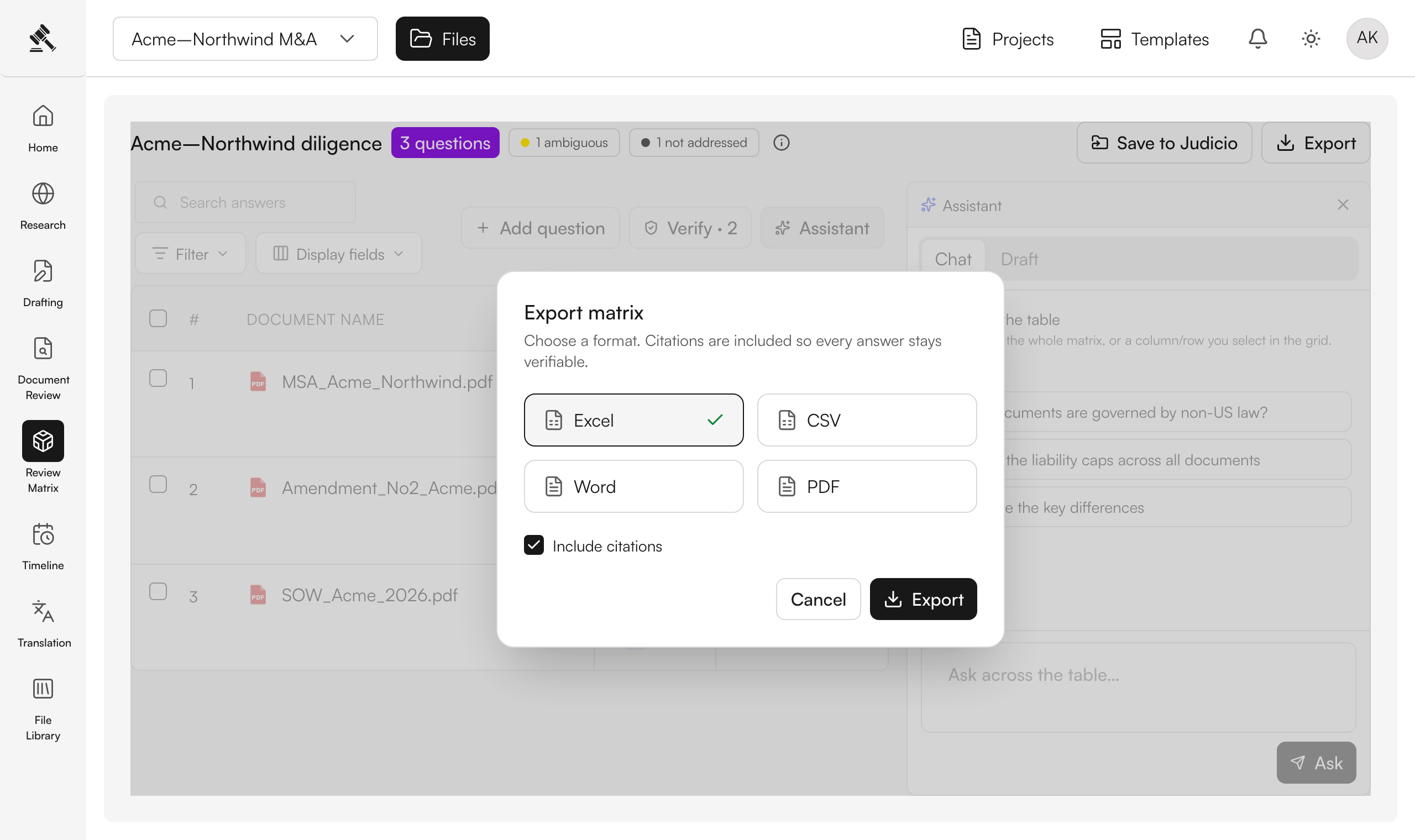Switch to the Draft tab
The image size is (1415, 840).
(1019, 259)
